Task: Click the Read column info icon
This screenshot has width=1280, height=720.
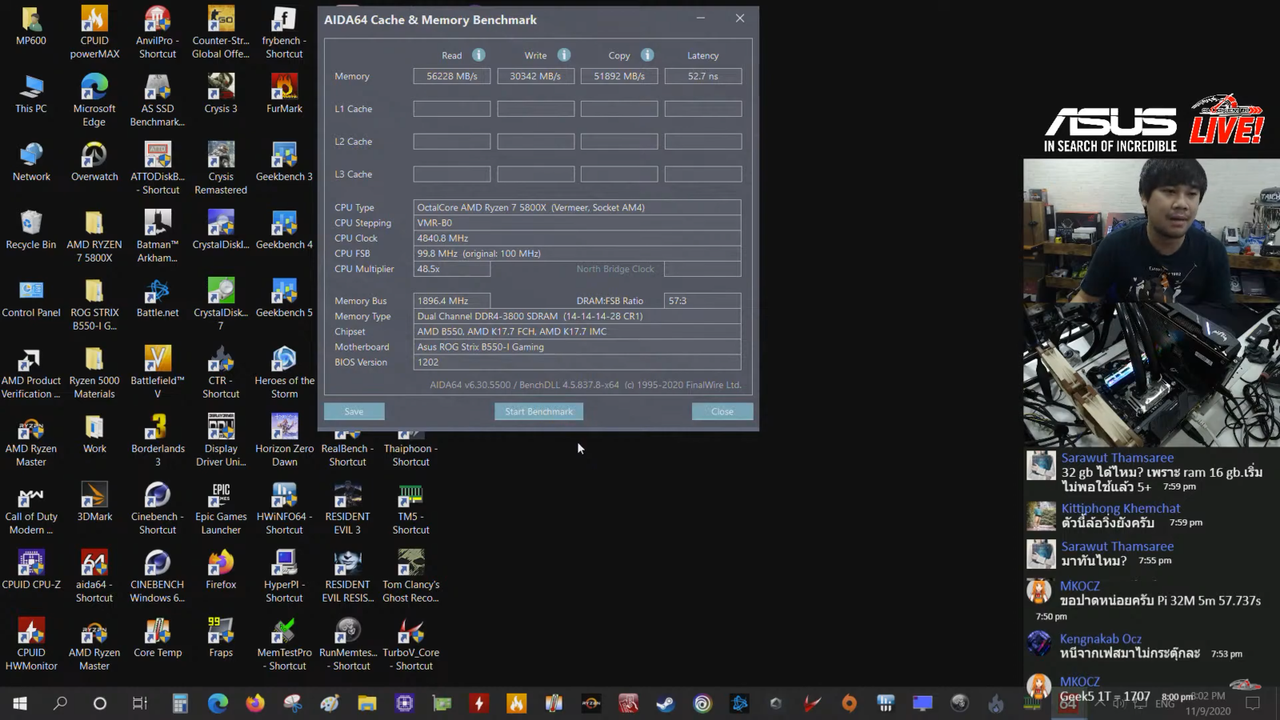Action: point(477,55)
